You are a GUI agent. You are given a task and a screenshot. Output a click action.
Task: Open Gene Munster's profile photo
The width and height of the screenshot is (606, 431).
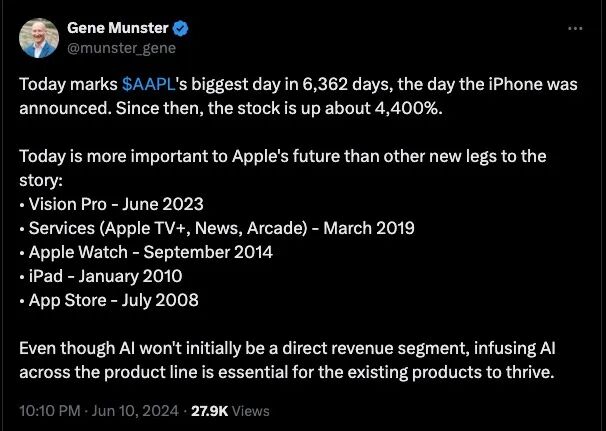click(x=41, y=37)
